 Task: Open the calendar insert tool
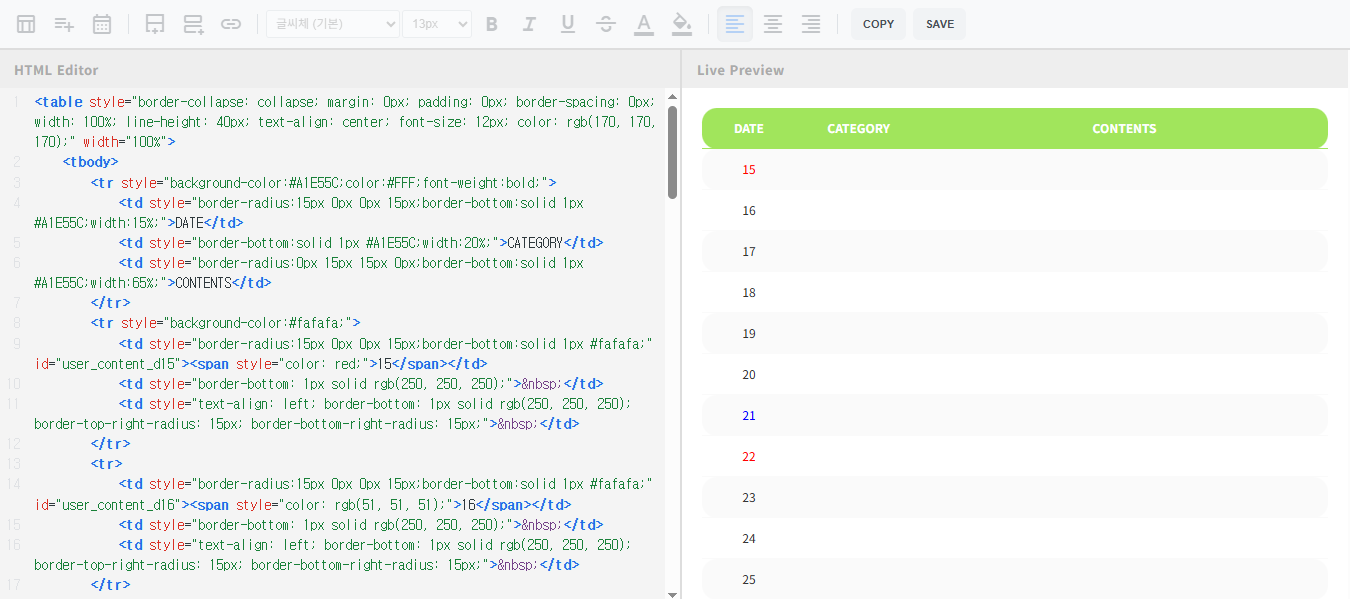tap(102, 24)
